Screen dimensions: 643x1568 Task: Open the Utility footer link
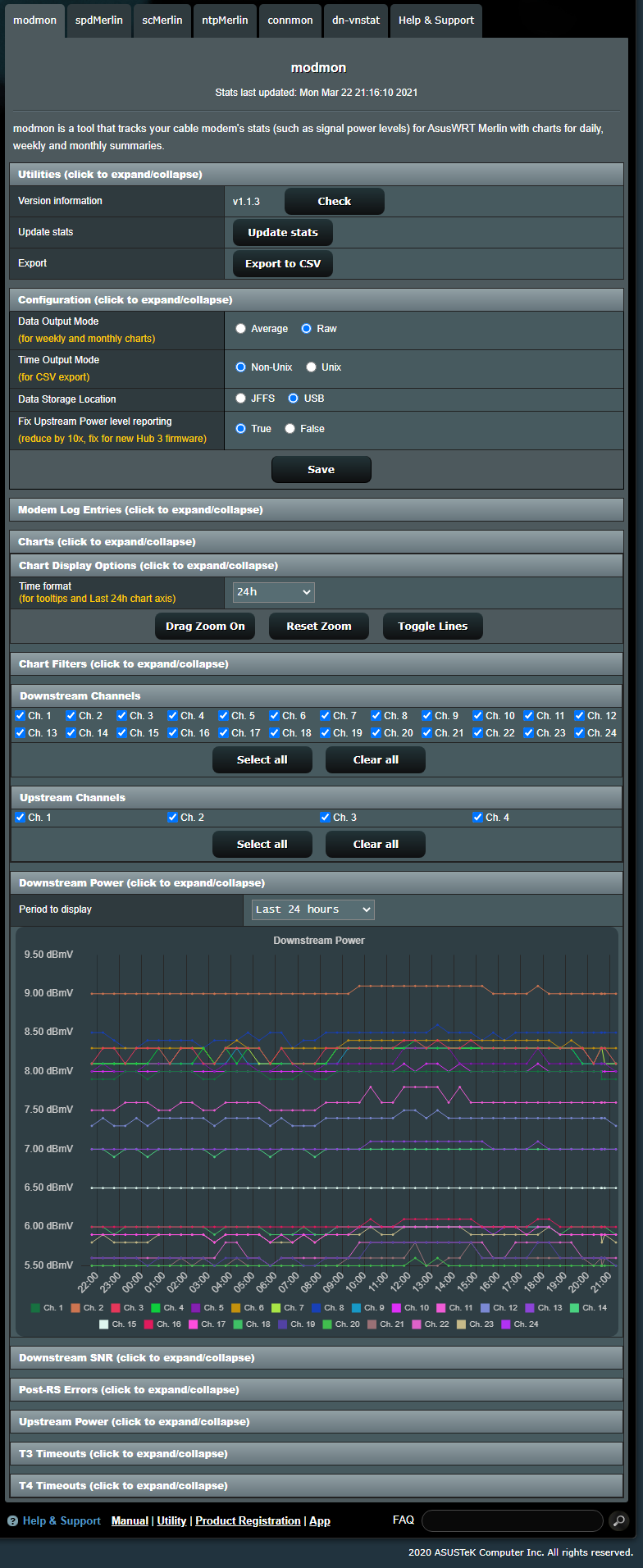point(171,1520)
